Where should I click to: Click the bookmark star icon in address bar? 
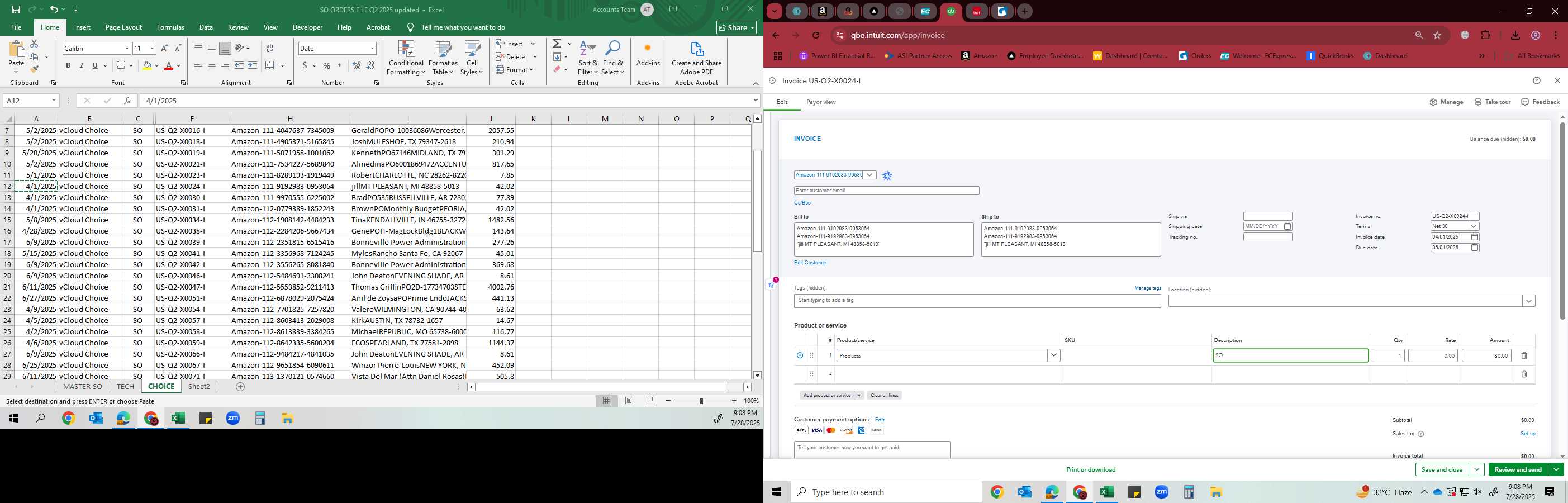coord(1438,35)
